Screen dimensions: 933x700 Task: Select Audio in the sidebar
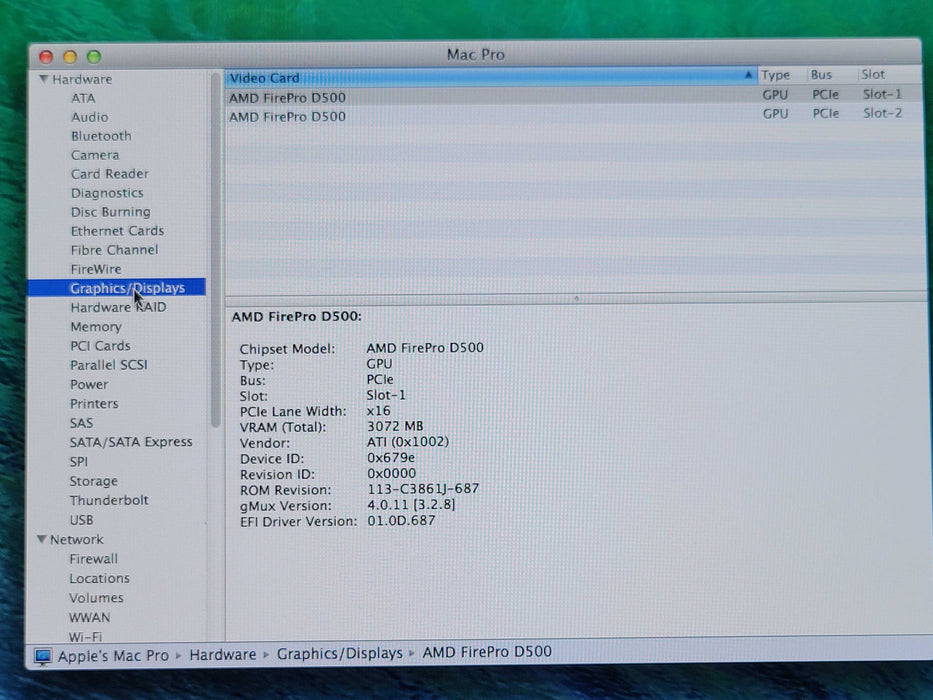coord(89,117)
